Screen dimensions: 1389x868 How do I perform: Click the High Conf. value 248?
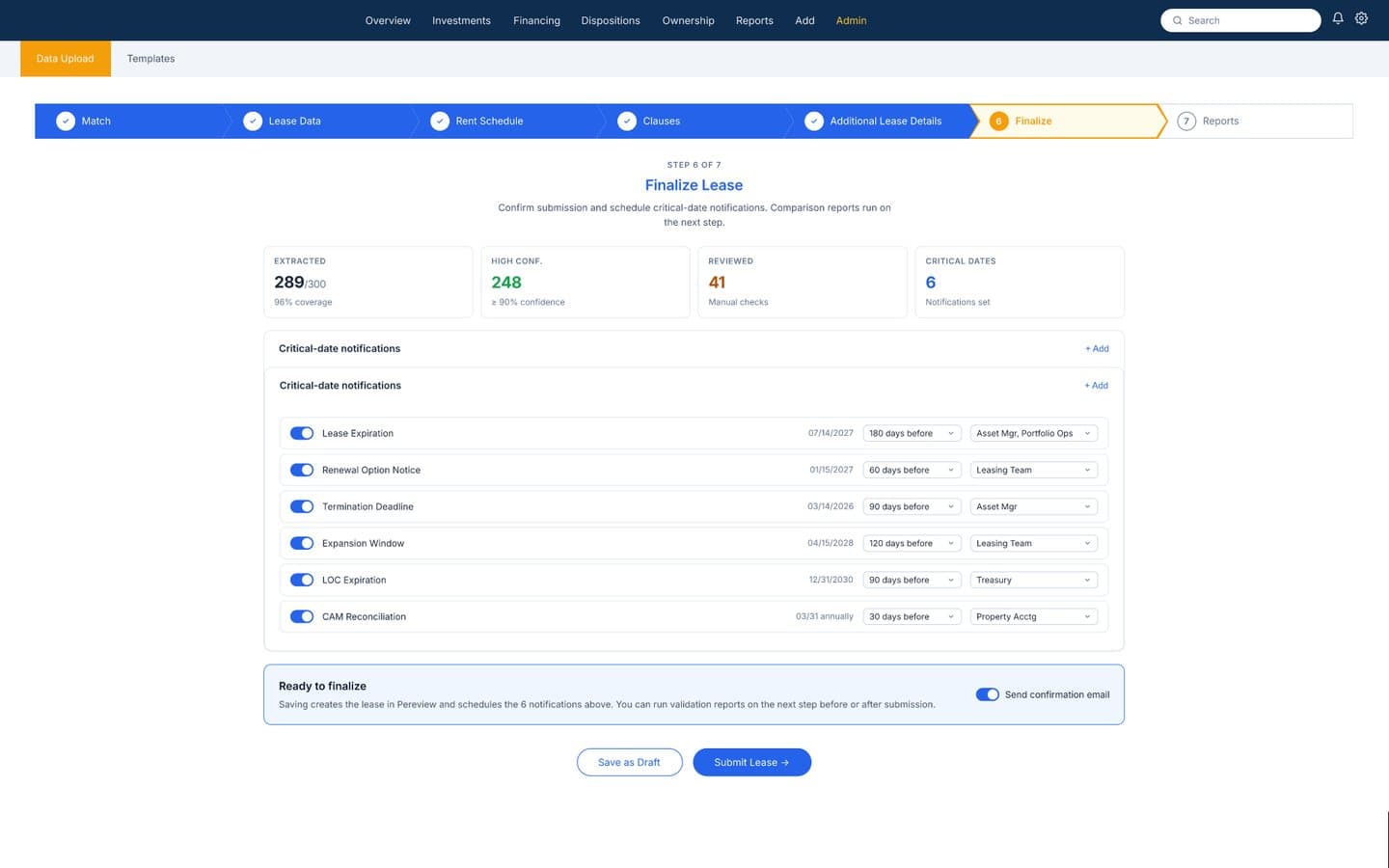506,283
